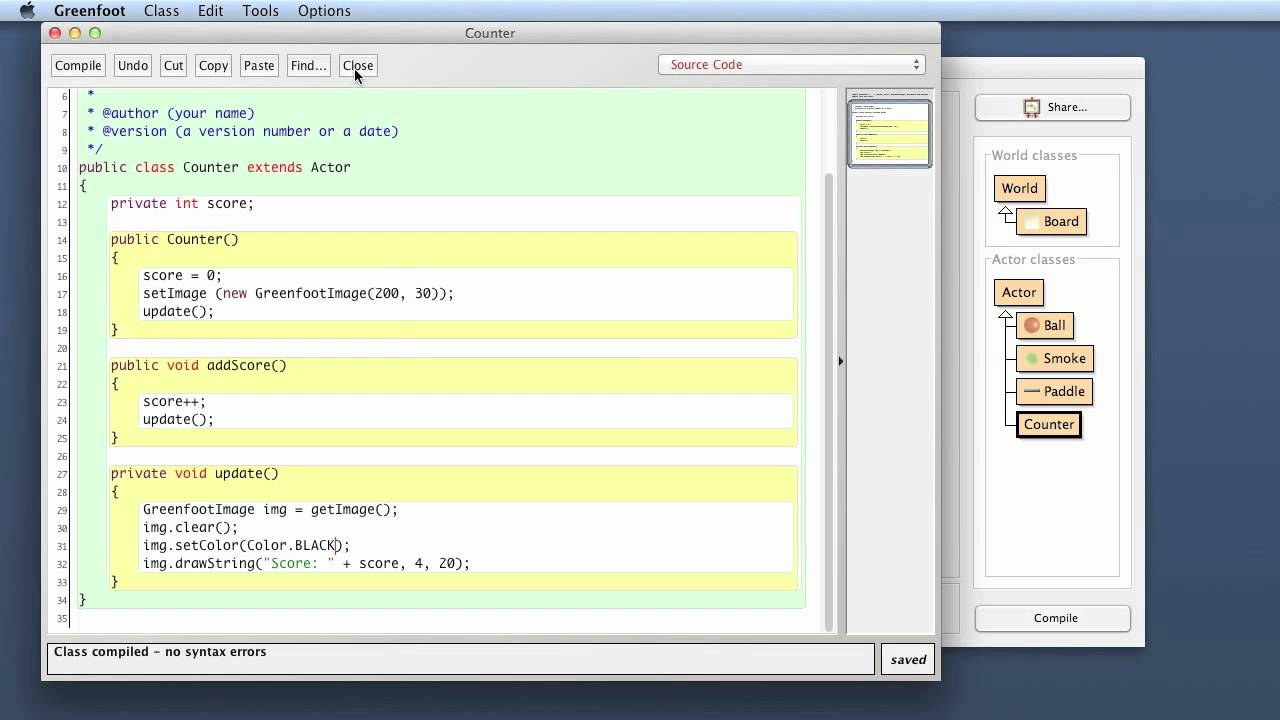Open the Class menu

pyautogui.click(x=161, y=11)
